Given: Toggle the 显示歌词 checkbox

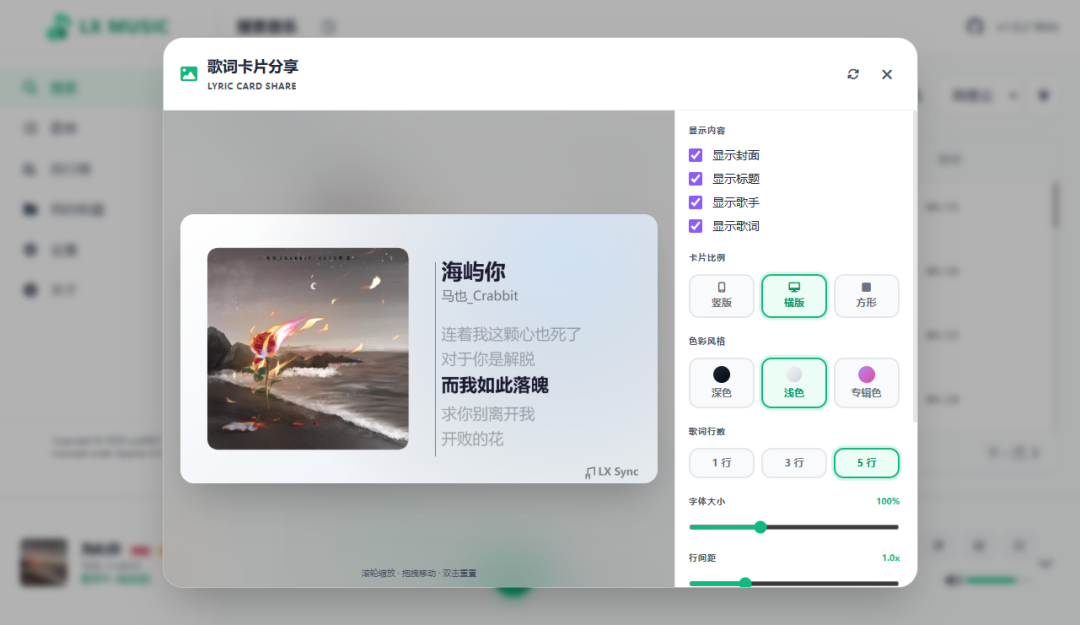Looking at the screenshot, I should tap(696, 226).
